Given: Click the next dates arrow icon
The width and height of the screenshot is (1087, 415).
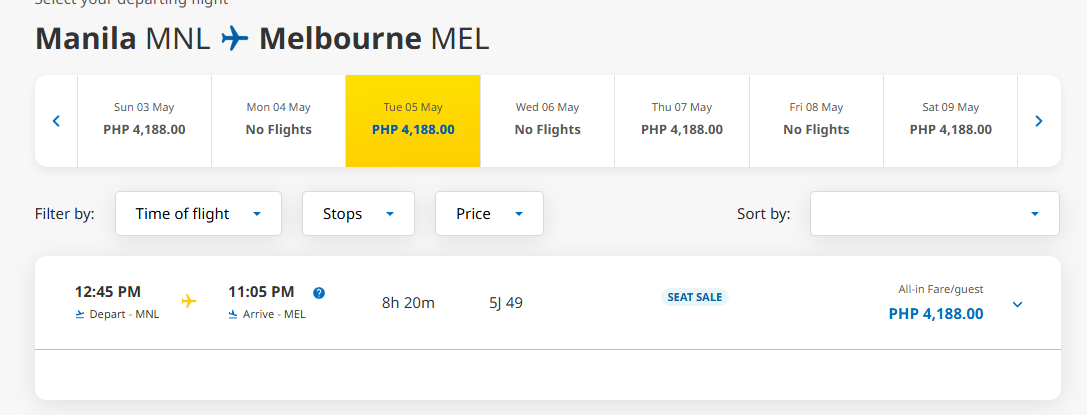Looking at the screenshot, I should point(1038,121).
